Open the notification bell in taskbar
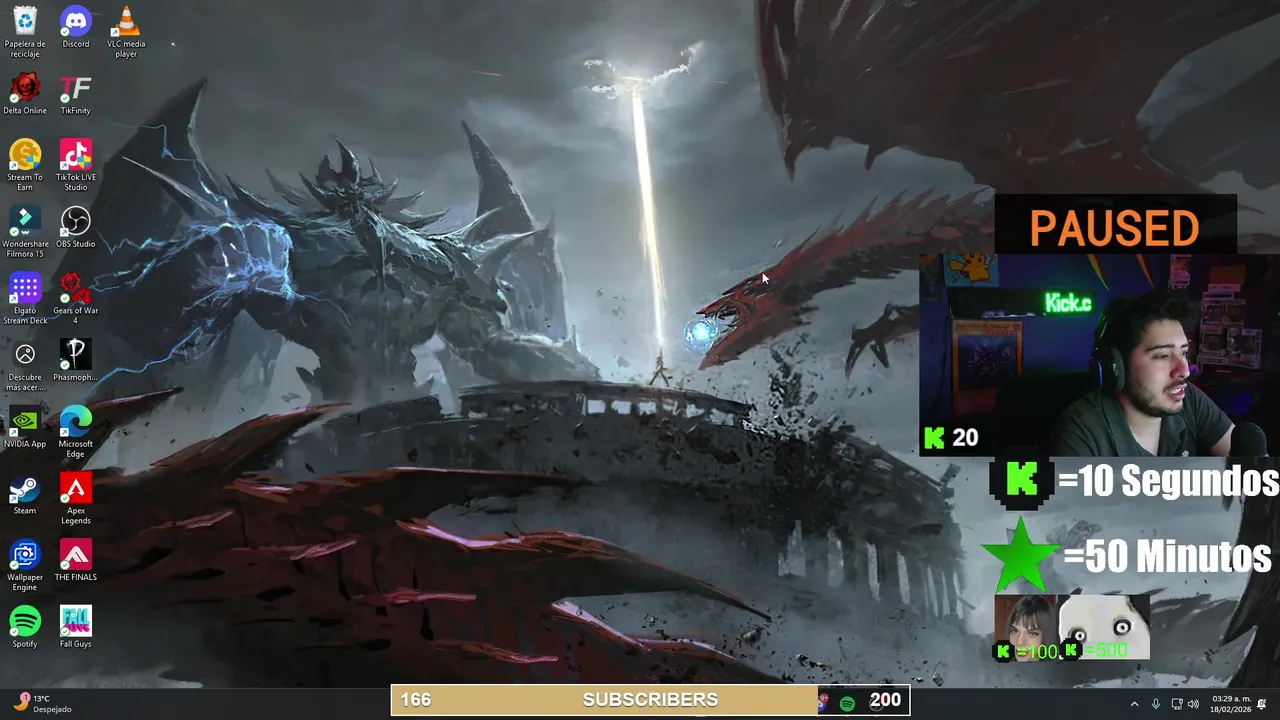 click(x=1262, y=704)
